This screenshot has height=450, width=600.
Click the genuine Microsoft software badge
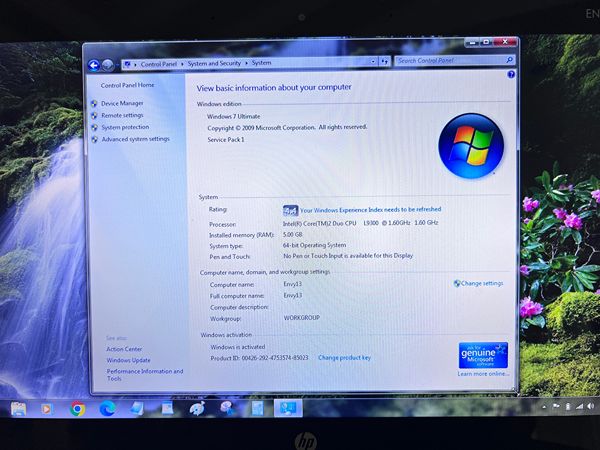[483, 355]
